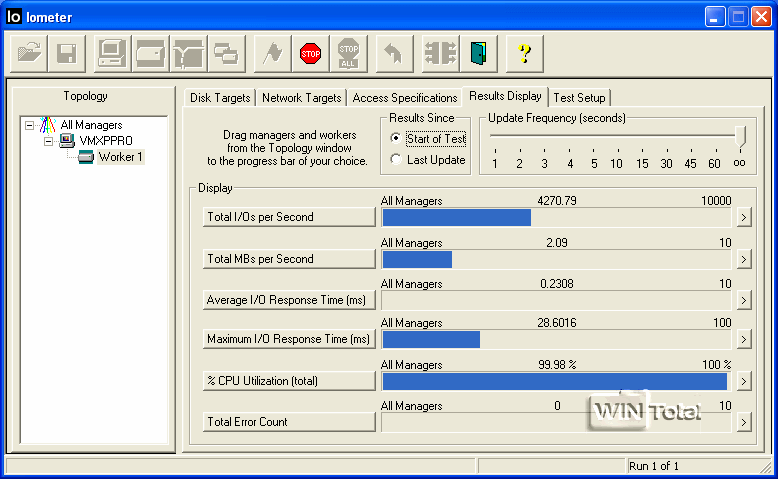The image size is (778, 479).
Task: Click the Total MBs per Second progress bar
Action: click(556, 259)
